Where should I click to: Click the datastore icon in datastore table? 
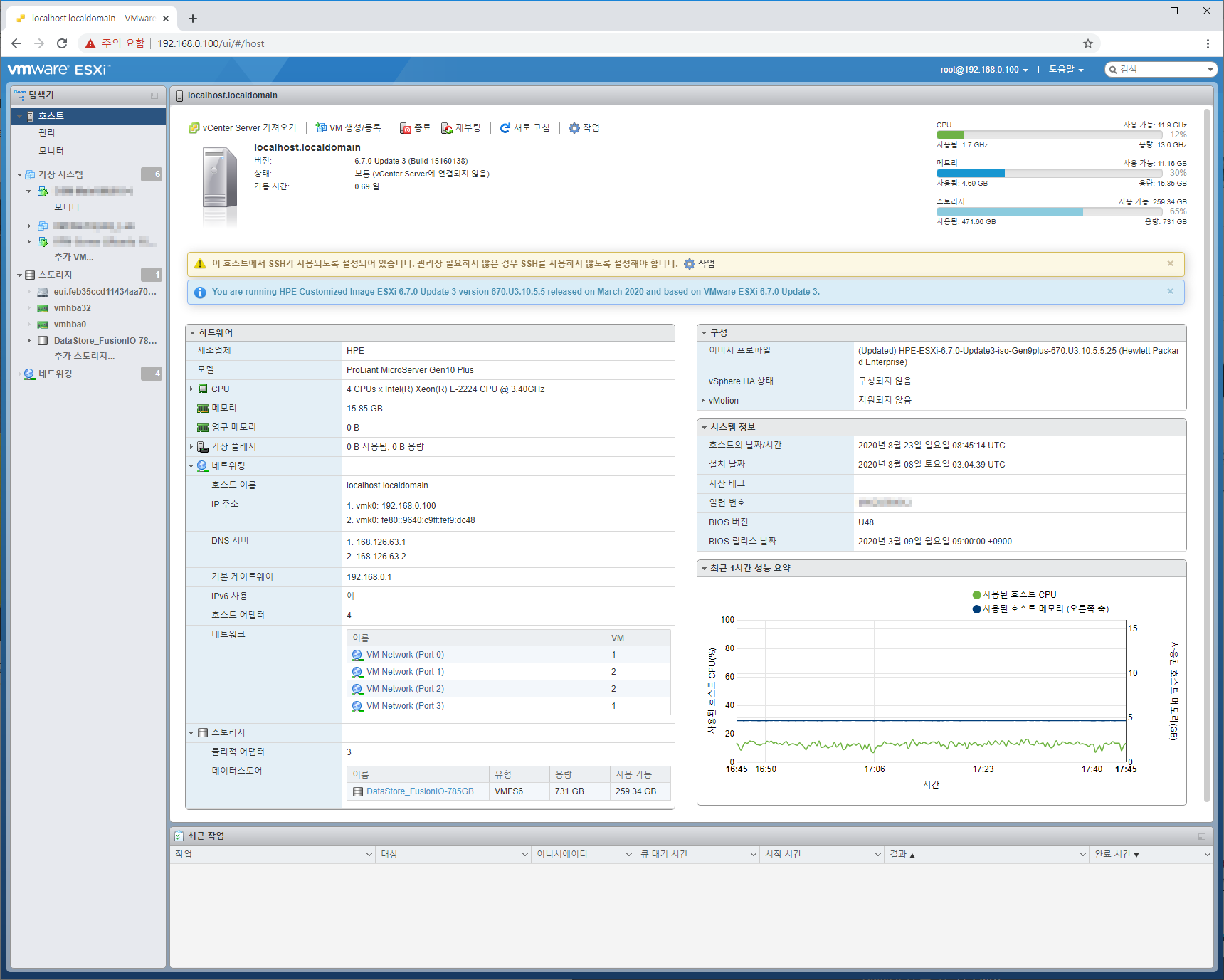pos(358,791)
